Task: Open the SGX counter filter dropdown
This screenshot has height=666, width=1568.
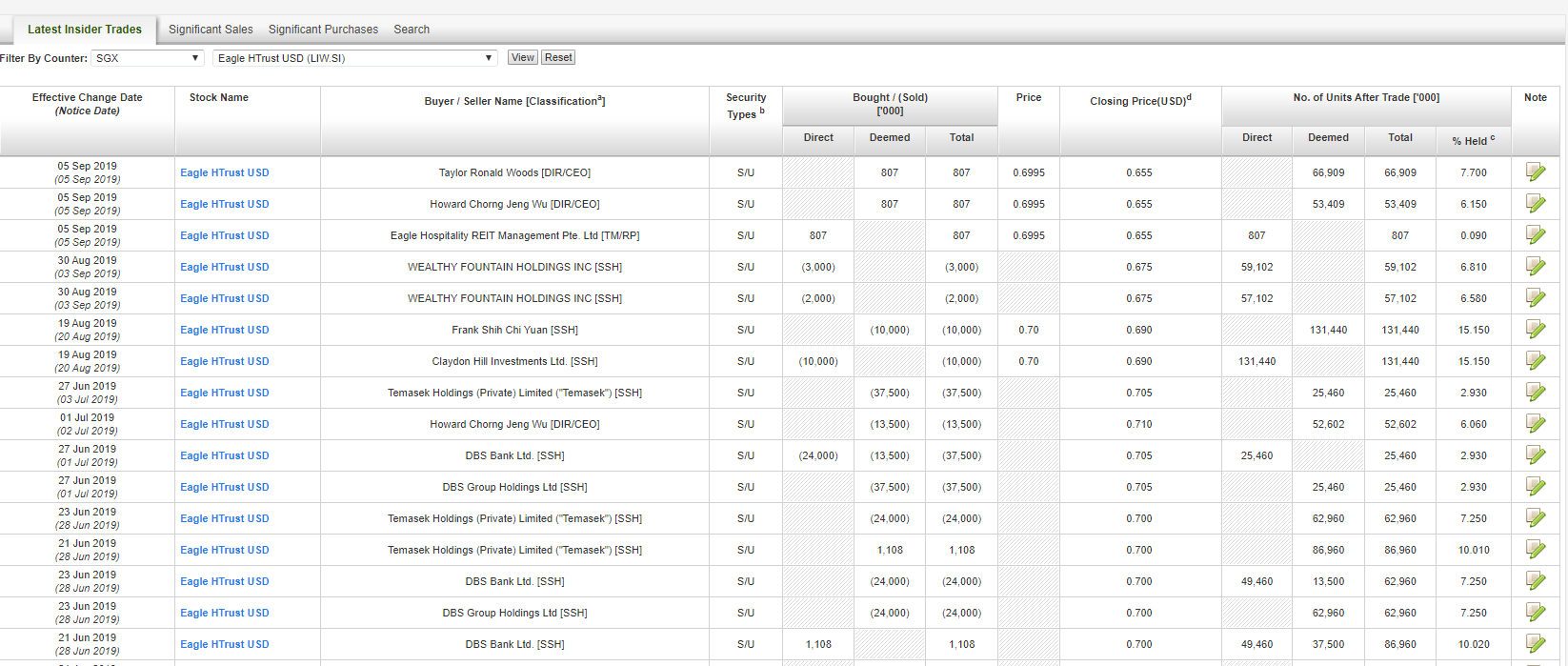Action: [148, 58]
